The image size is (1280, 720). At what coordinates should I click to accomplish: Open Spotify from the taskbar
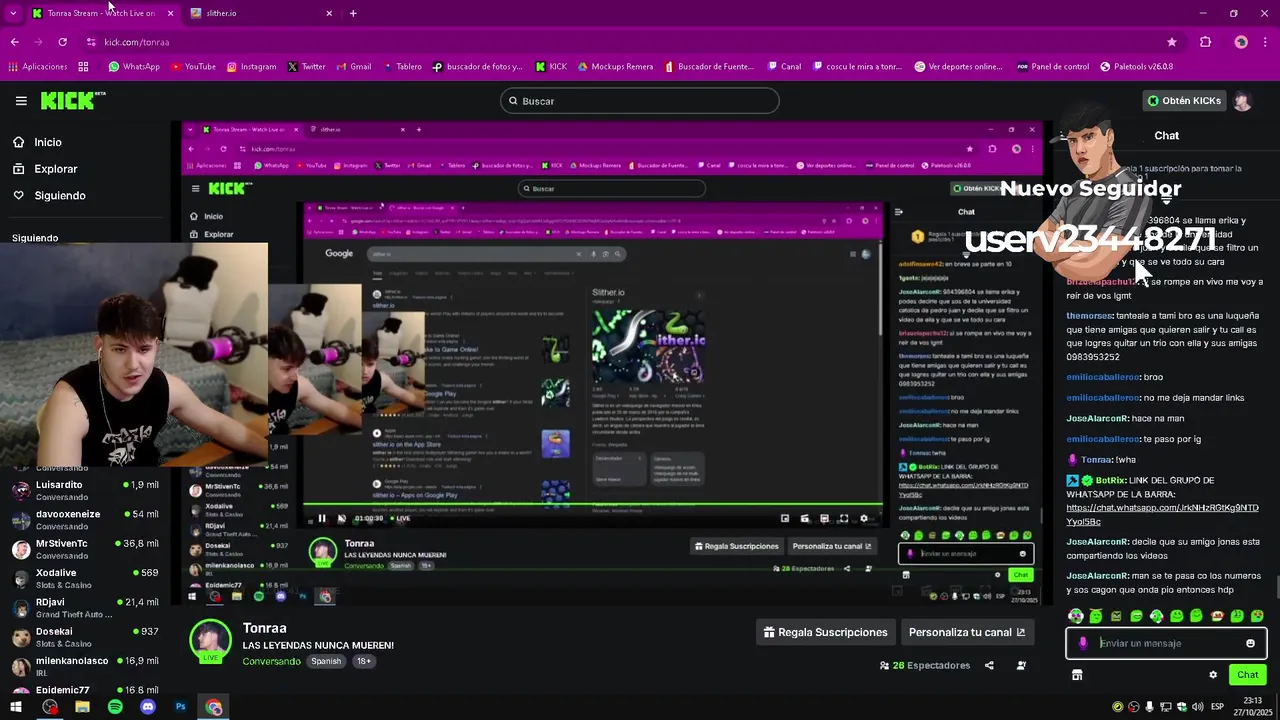[x=115, y=707]
